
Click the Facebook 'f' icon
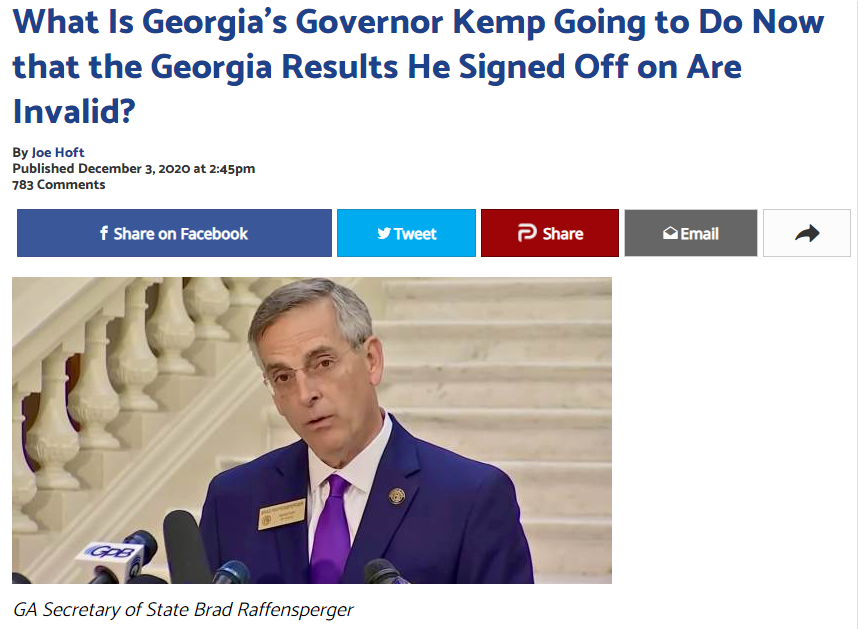(103, 234)
